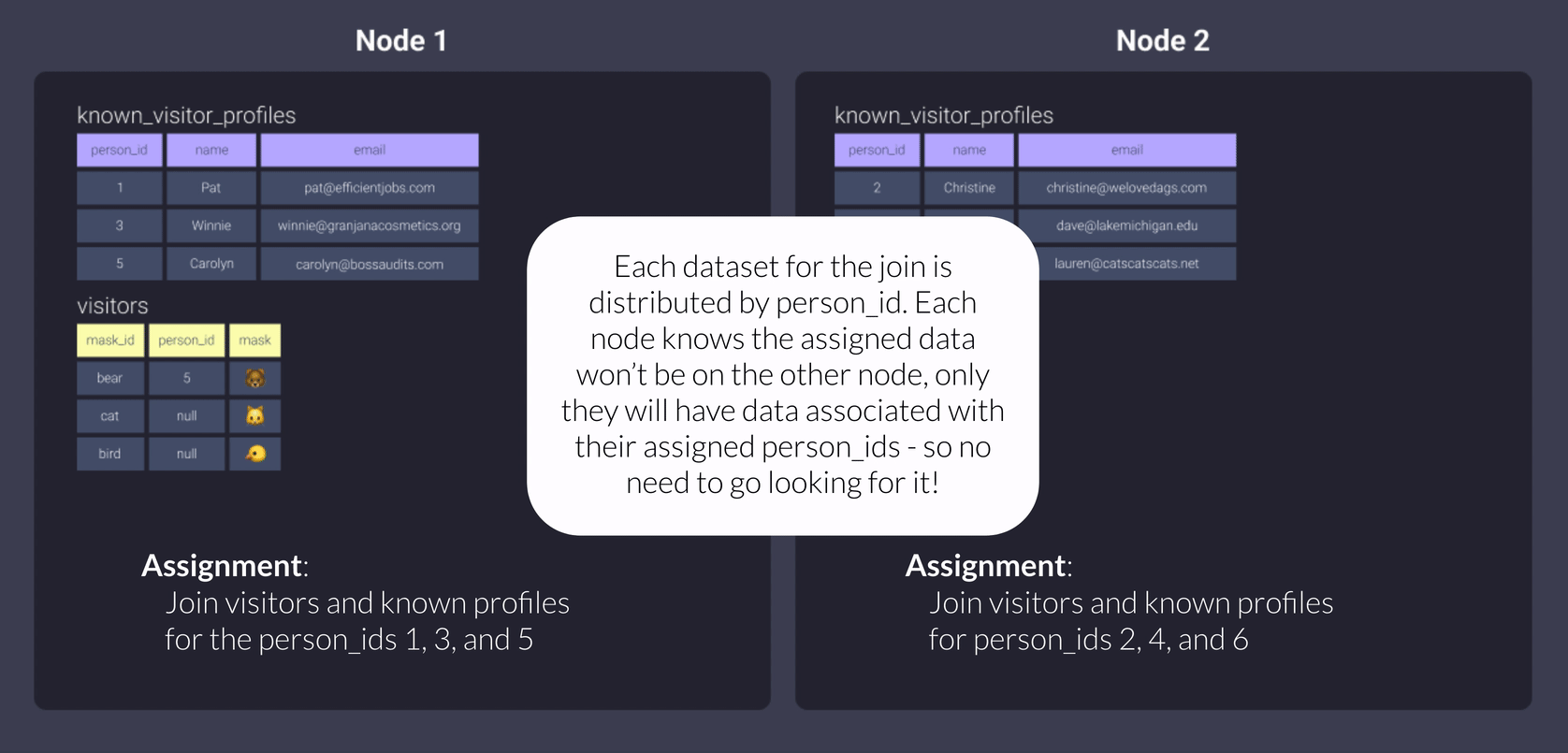Click the Winnie name cell
Viewport: 1568px width, 753px height.
[x=211, y=225]
